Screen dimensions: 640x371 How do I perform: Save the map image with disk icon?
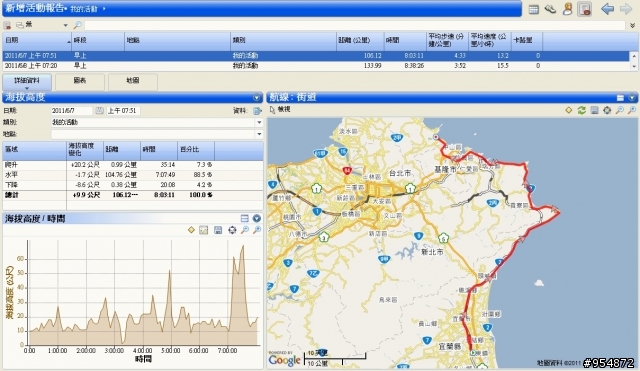coord(594,110)
